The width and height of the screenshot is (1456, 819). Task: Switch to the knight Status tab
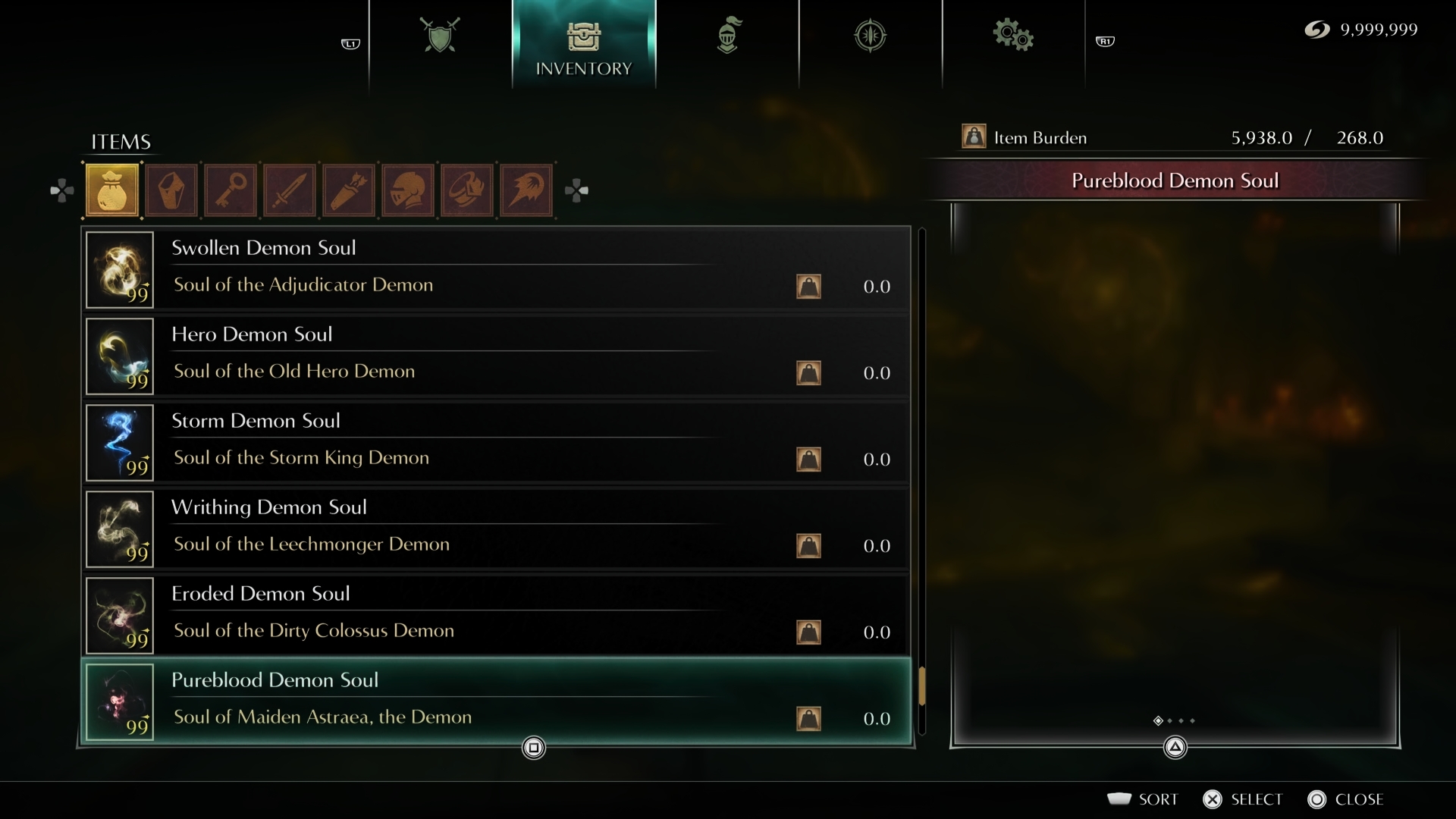[x=727, y=36]
